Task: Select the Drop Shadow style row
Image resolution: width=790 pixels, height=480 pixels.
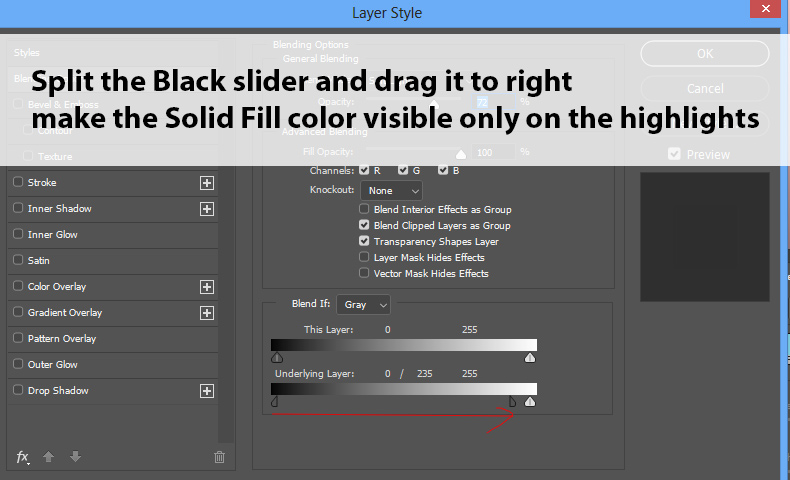Action: (113, 391)
